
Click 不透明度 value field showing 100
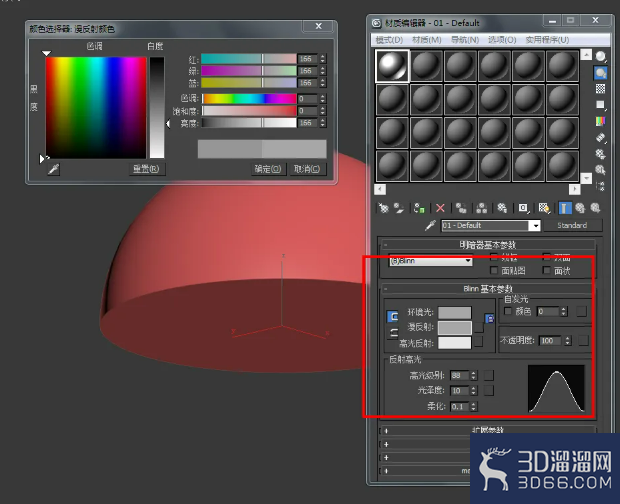pyautogui.click(x=550, y=340)
